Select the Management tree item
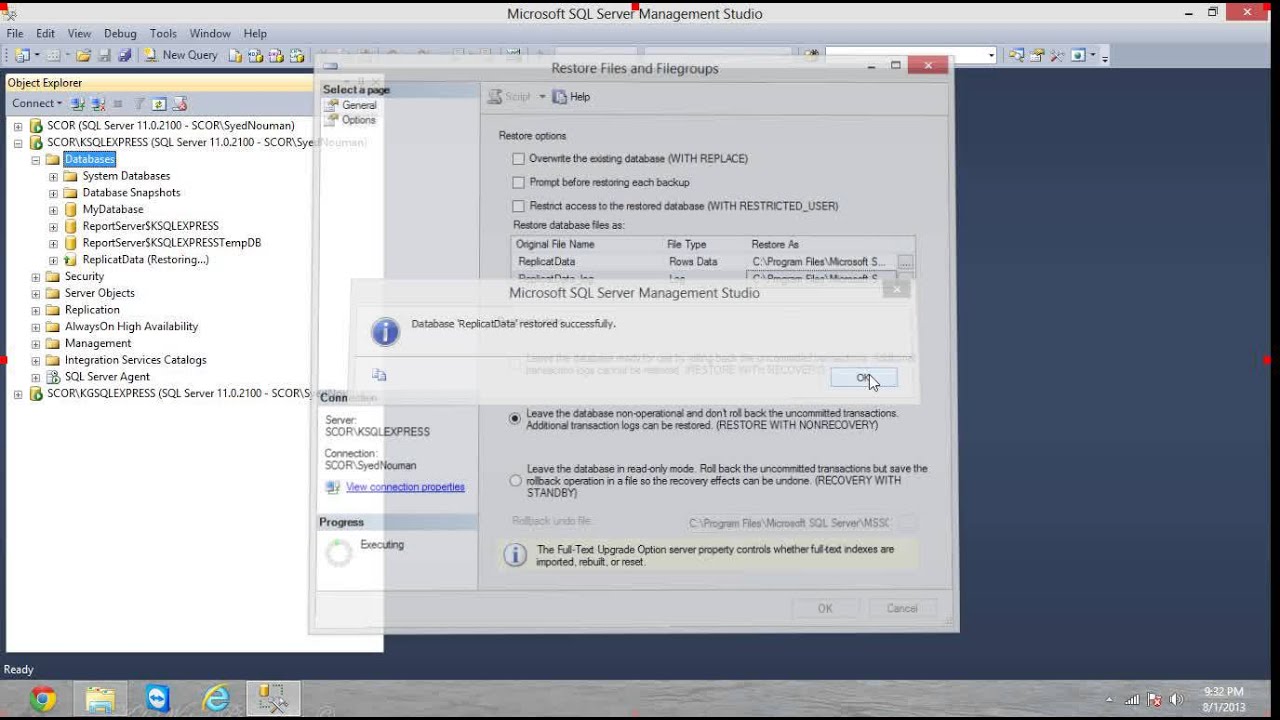This screenshot has height=720, width=1280. point(98,343)
